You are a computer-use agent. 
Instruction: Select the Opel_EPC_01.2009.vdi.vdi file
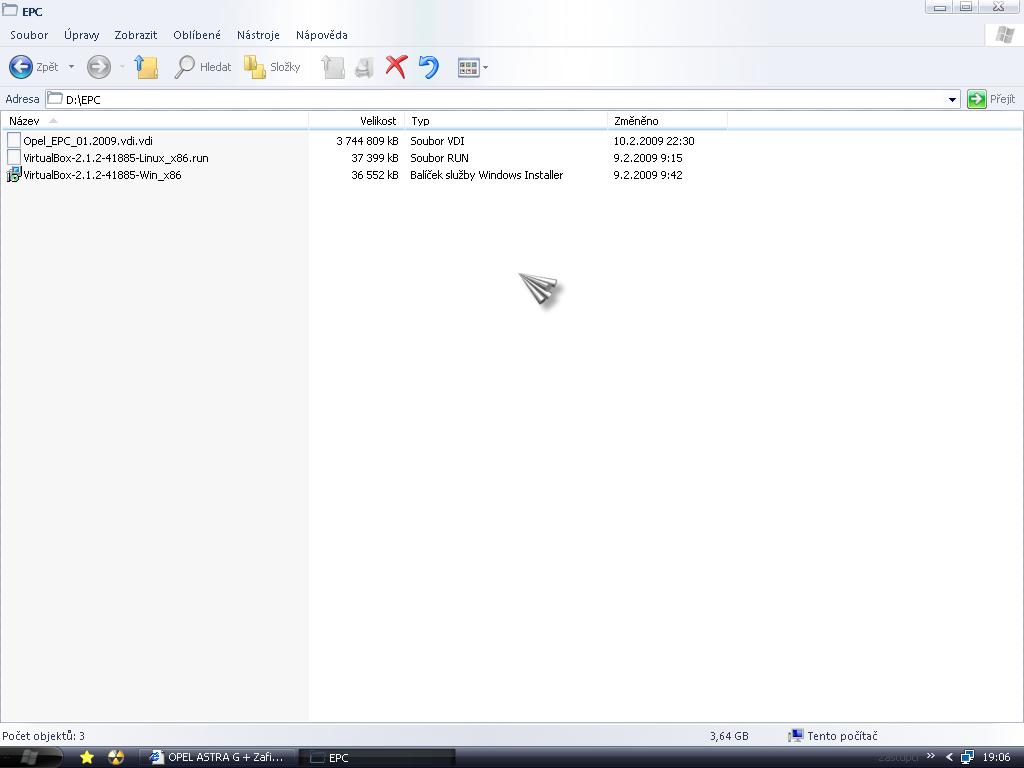(x=88, y=141)
